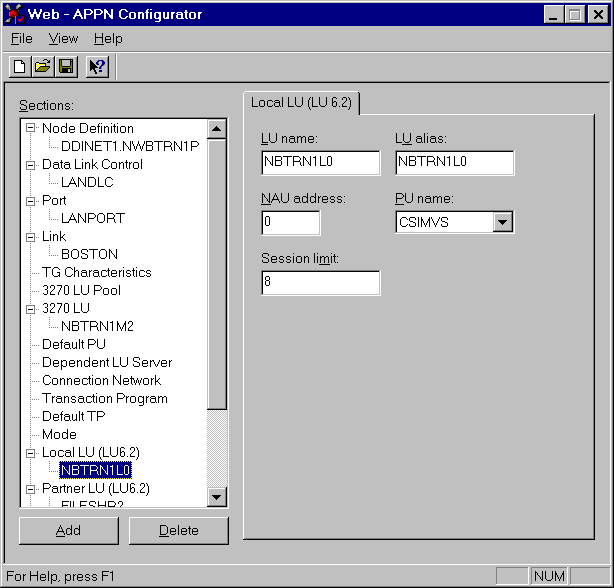This screenshot has height=588, width=614.
Task: Select BOSTON under Link
Action: pos(89,254)
